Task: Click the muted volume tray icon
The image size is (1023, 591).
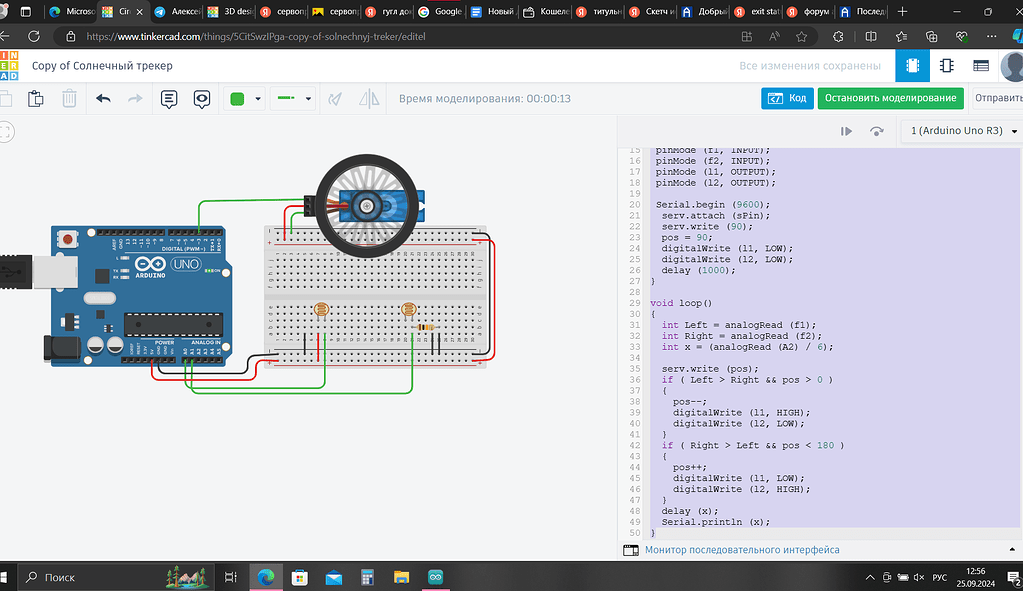Action: [919, 577]
